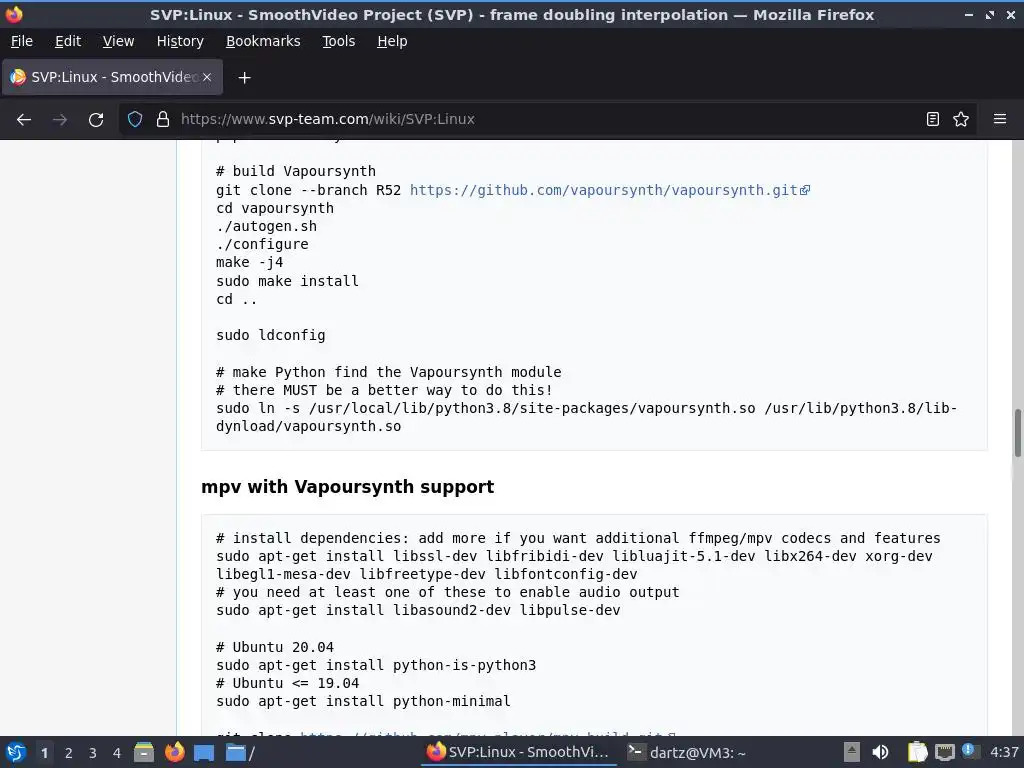Open the View menu
Image resolution: width=1024 pixels, height=768 pixels.
click(x=118, y=41)
